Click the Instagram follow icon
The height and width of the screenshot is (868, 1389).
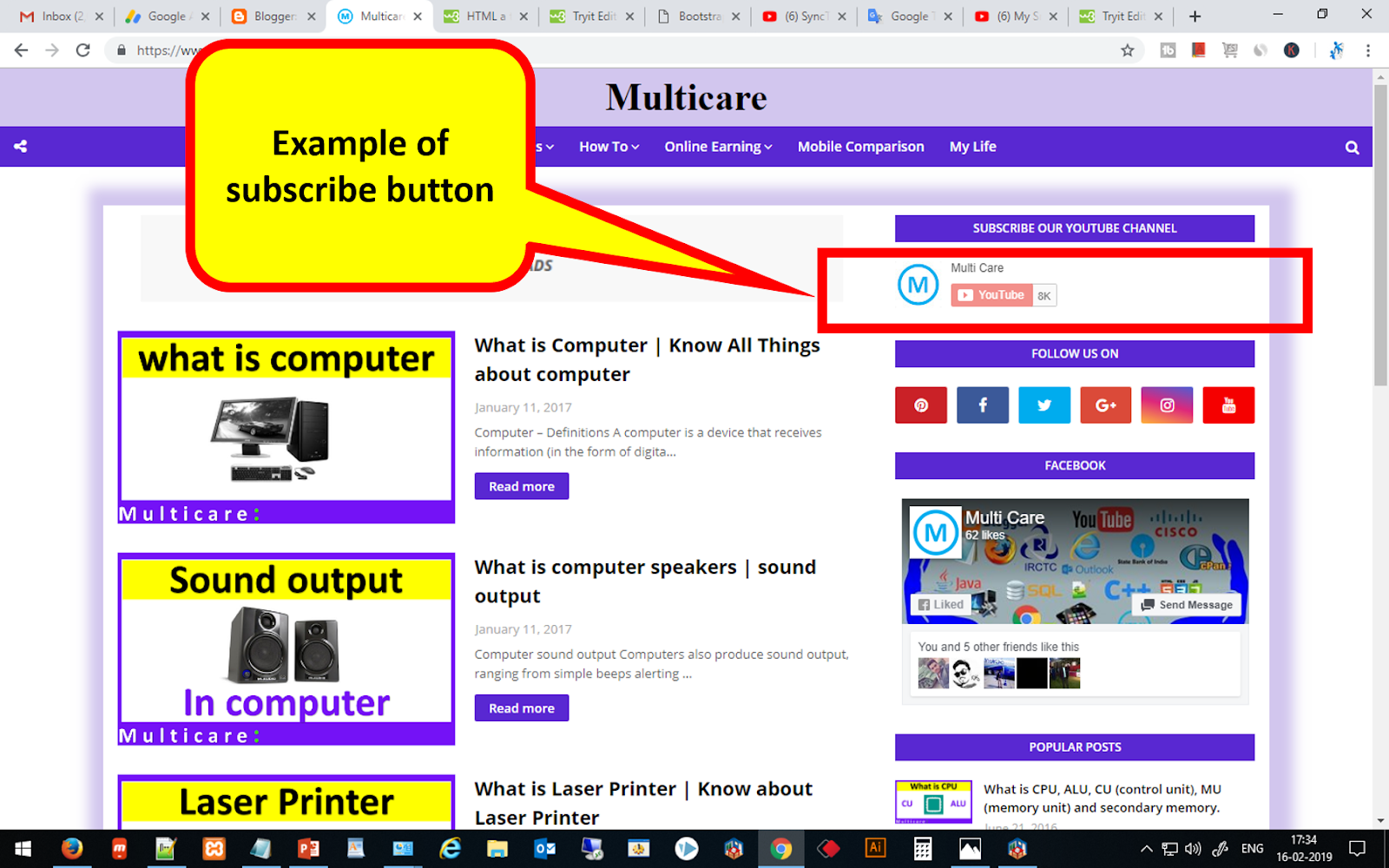1167,405
